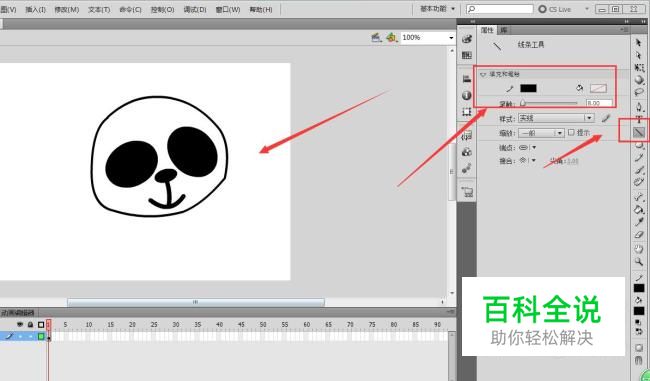Select the Paint Bucket tool
This screenshot has height=381, width=650.
(x=639, y=209)
